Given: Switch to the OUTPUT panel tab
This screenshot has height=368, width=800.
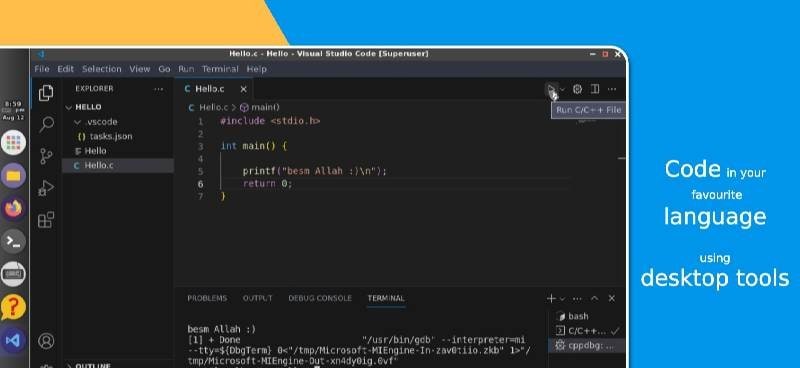Looking at the screenshot, I should click(258, 298).
